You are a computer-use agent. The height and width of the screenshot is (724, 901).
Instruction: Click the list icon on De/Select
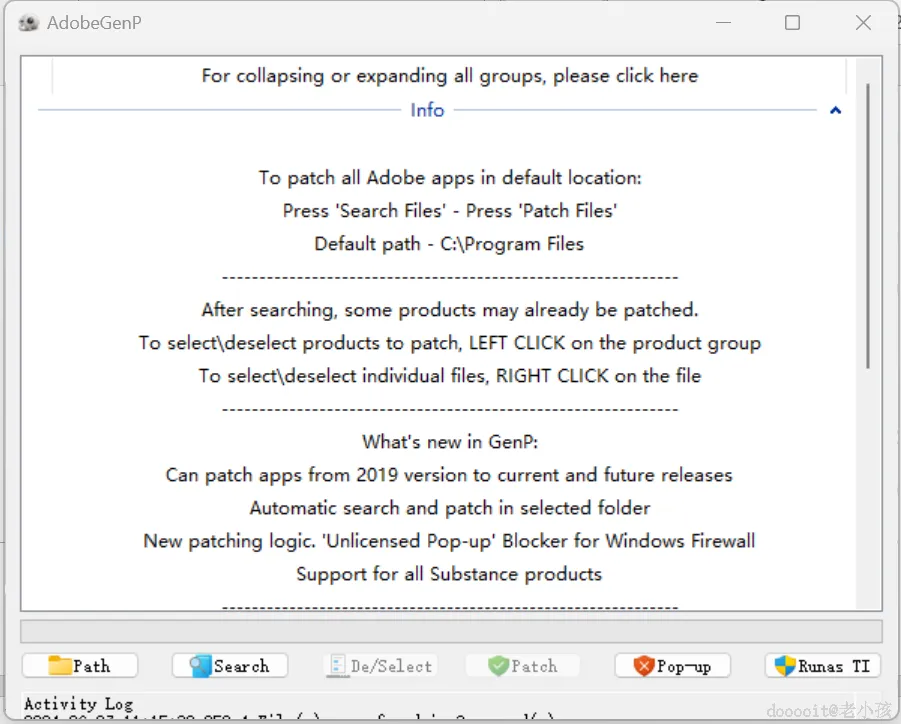point(337,665)
